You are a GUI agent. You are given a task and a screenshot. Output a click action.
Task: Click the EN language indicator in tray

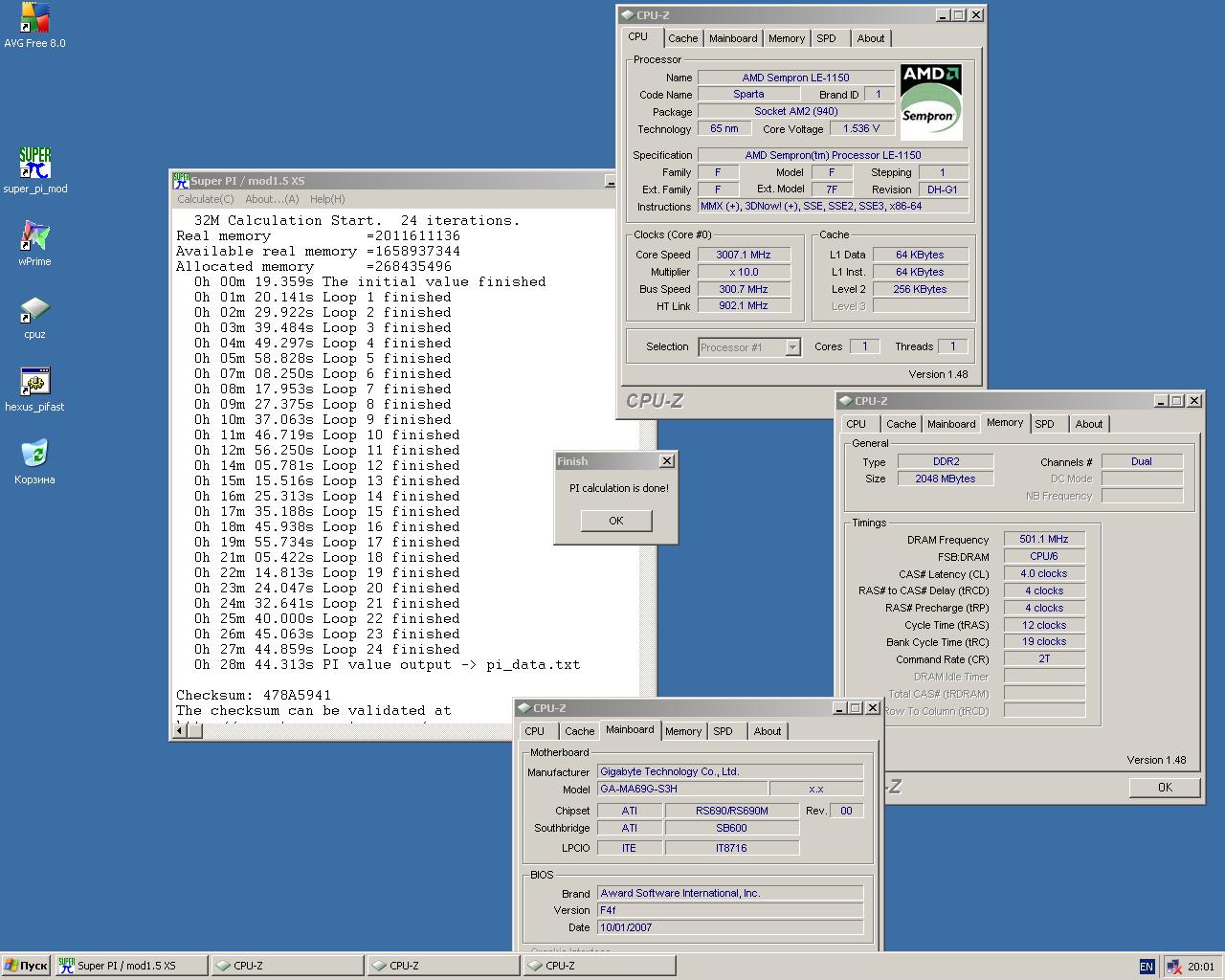(x=1147, y=967)
